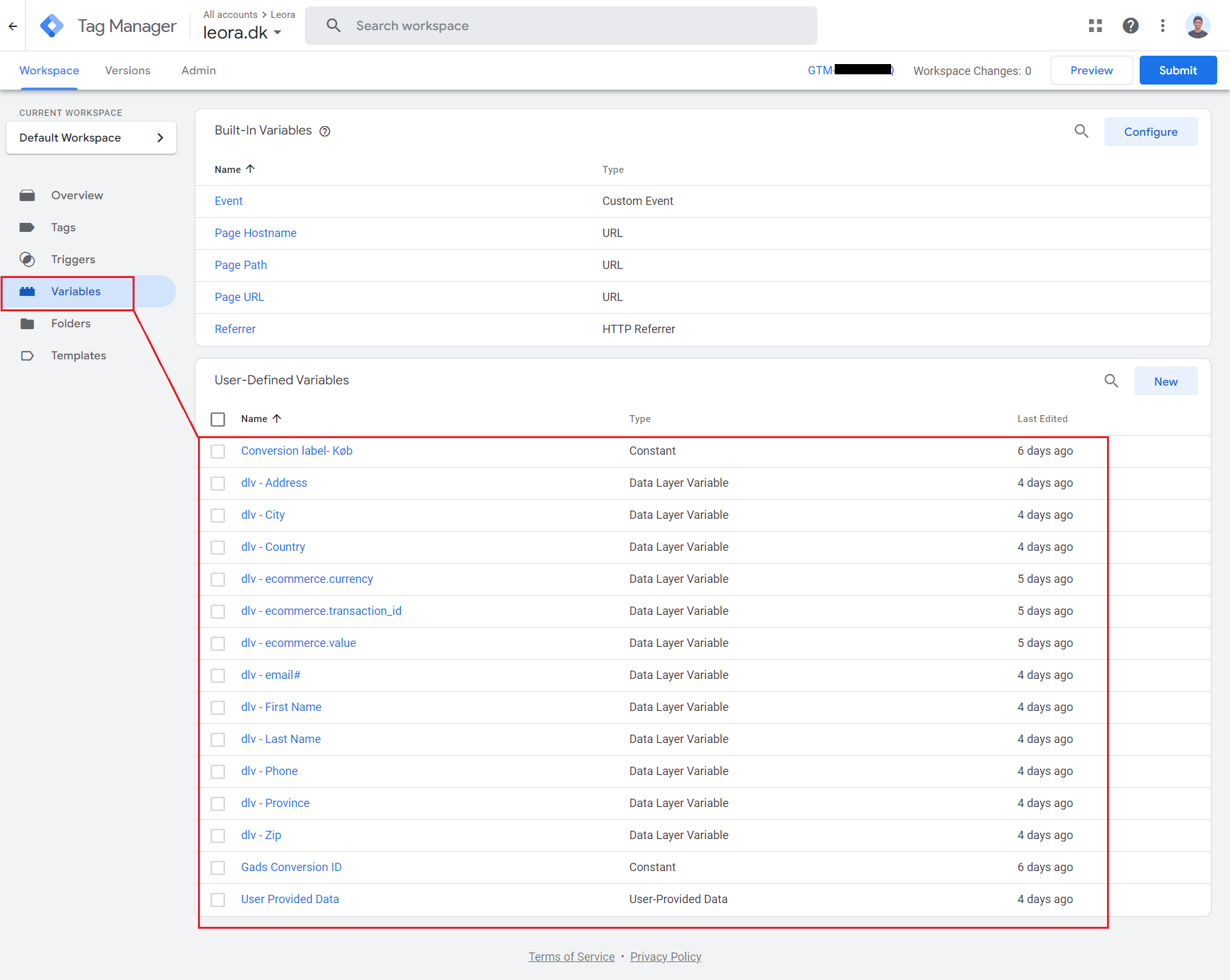Switch to the Workspace tab
The image size is (1230, 980).
click(49, 70)
